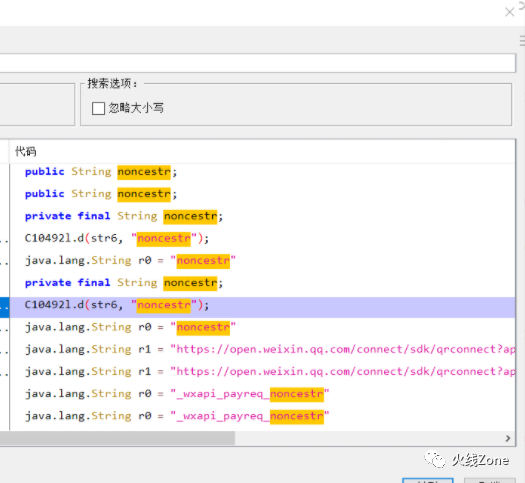
Task: Select first open.weixin.qq.com qrconnect result row
Action: [262, 349]
